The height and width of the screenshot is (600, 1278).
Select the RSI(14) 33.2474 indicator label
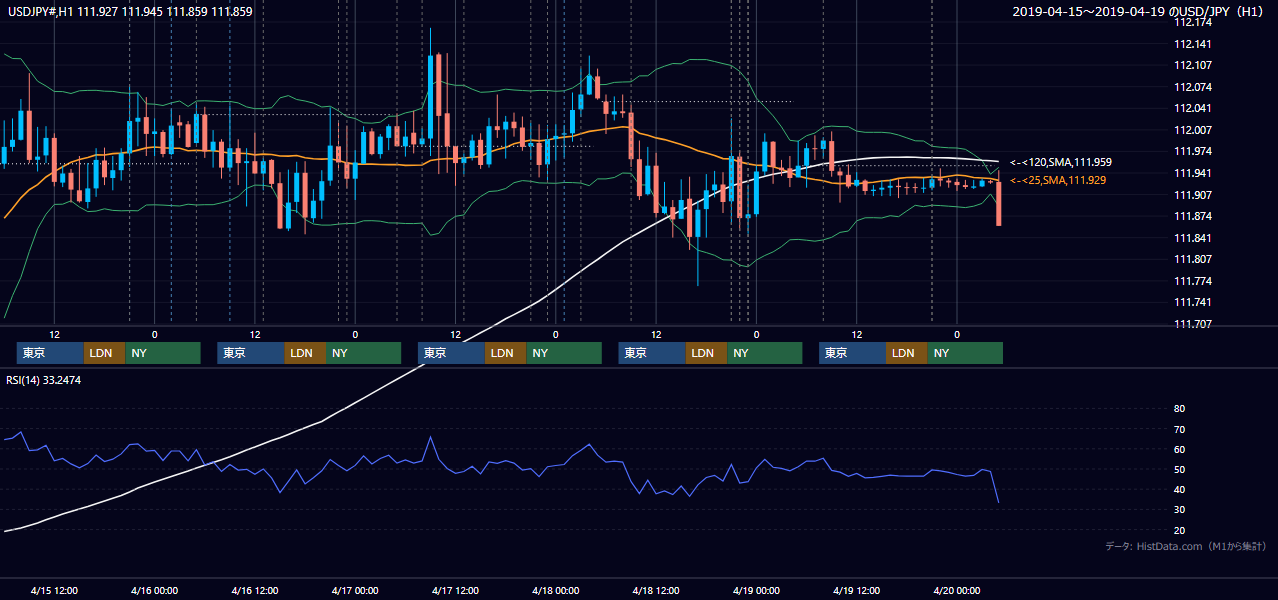coord(44,379)
